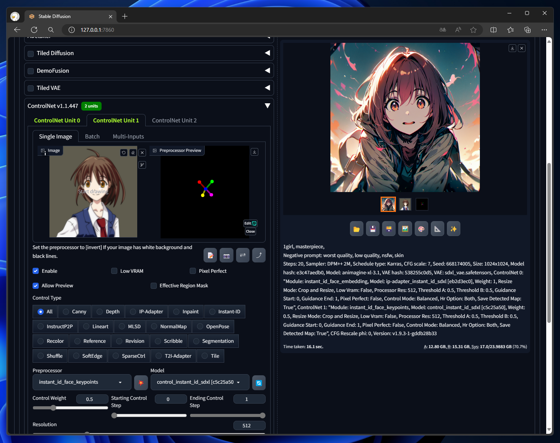Check the Pixel Perfect option

[x=193, y=271]
